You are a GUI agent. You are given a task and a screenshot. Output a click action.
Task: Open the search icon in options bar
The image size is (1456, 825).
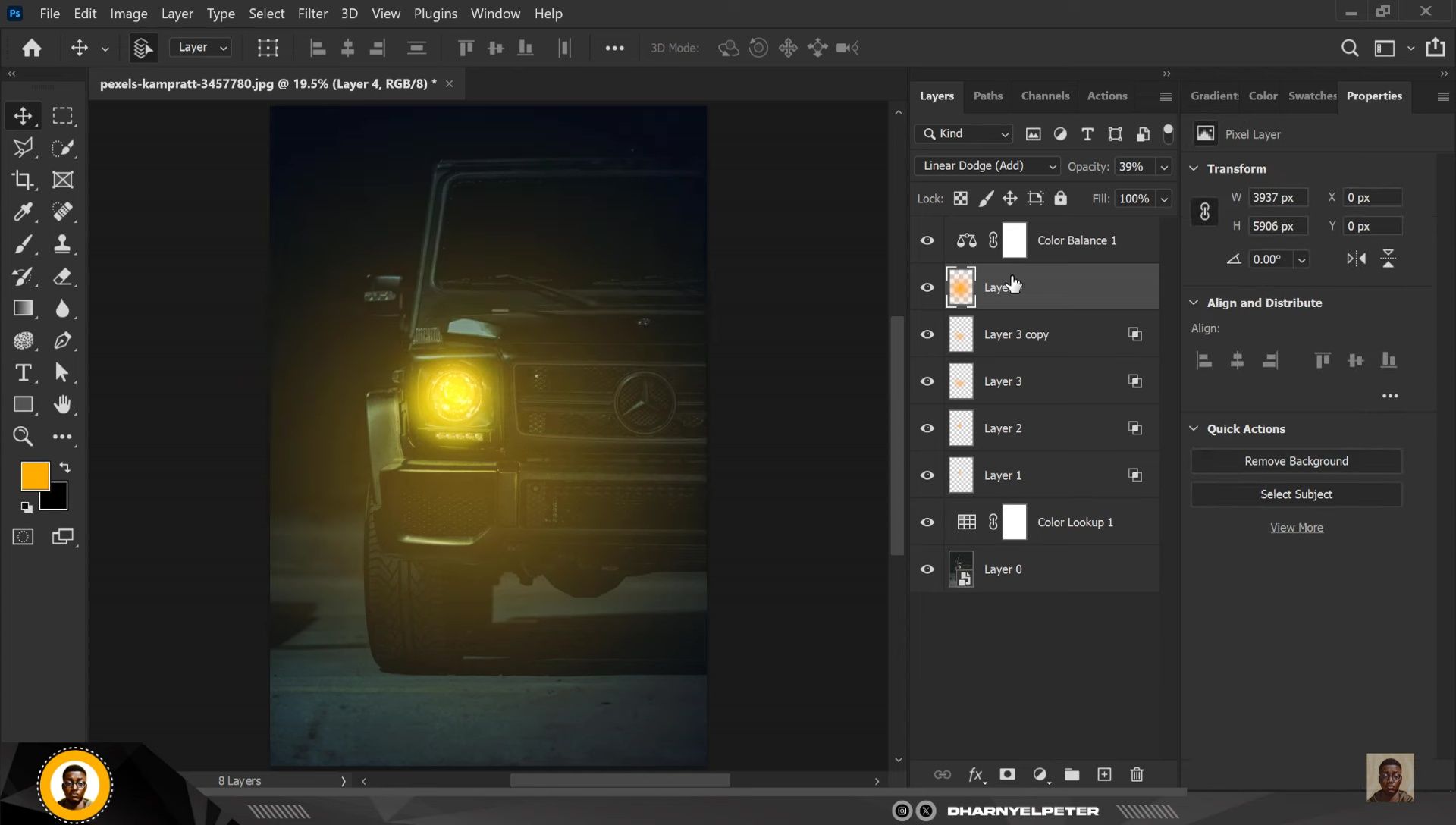click(x=1349, y=48)
